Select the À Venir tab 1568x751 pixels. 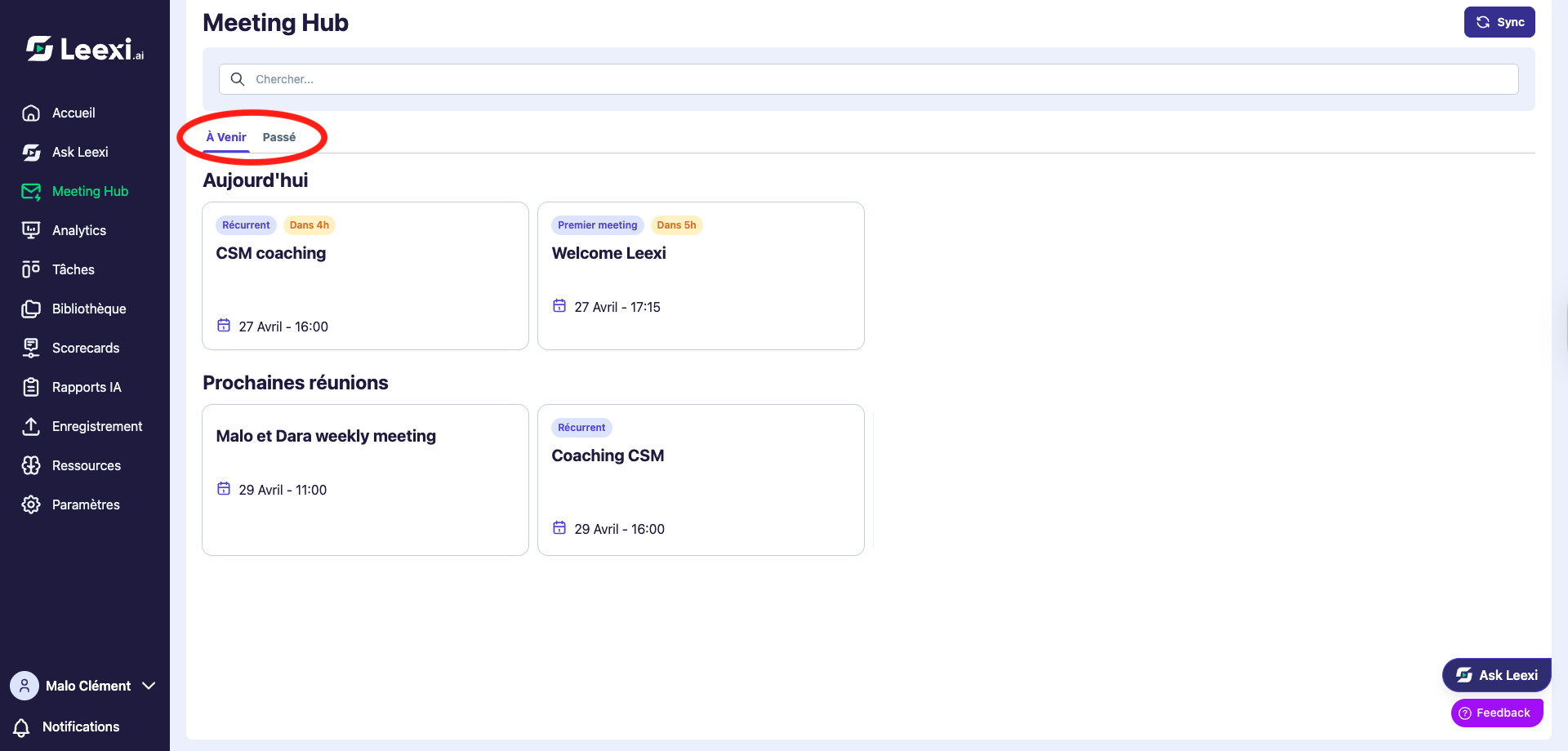pyautogui.click(x=226, y=137)
